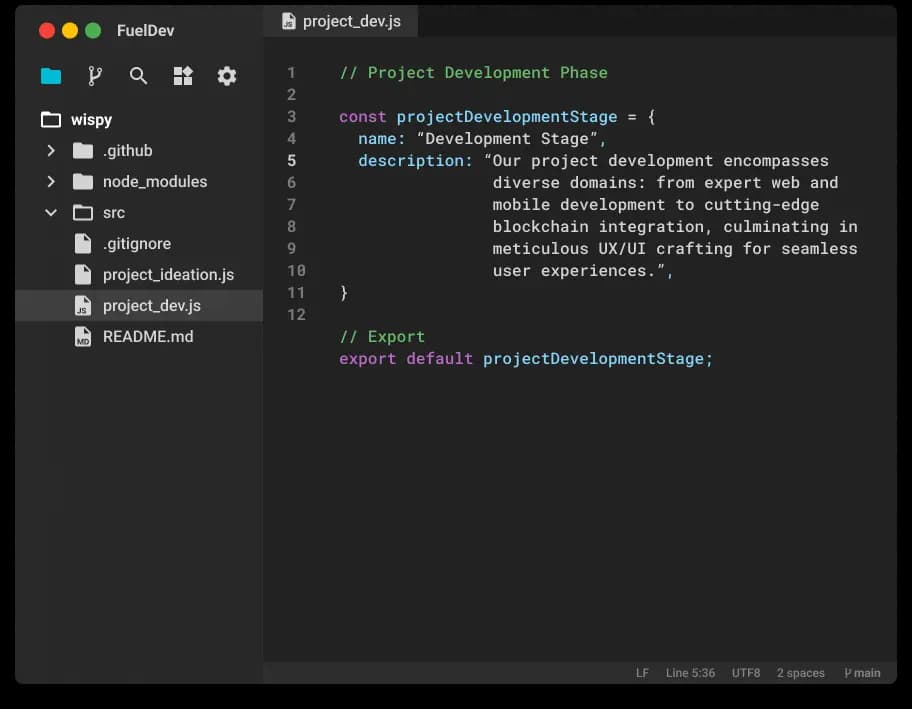Change the 2 spaces indentation setting
The width and height of the screenshot is (912, 709).
(x=800, y=673)
